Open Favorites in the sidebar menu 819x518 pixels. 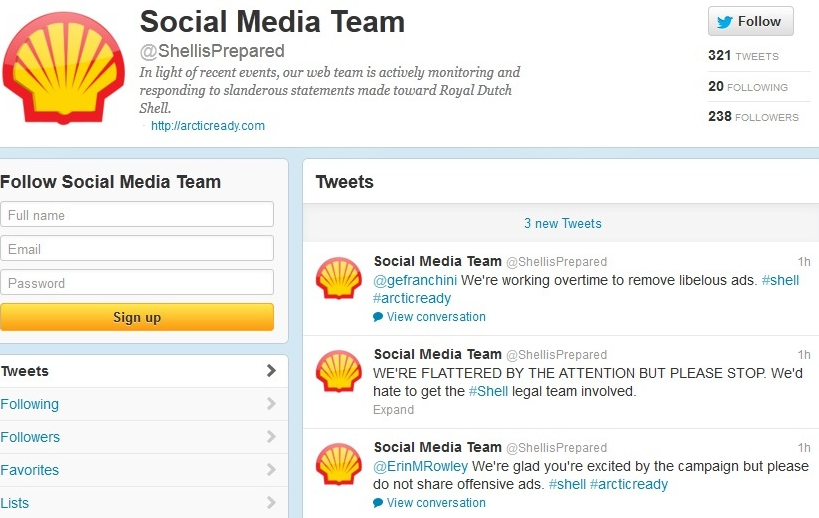pyautogui.click(x=30, y=470)
